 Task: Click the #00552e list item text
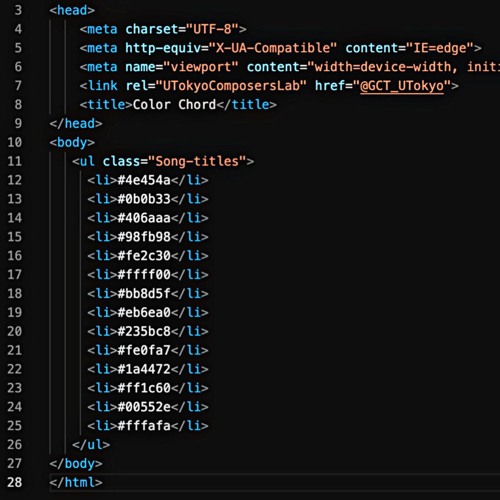[x=144, y=407]
